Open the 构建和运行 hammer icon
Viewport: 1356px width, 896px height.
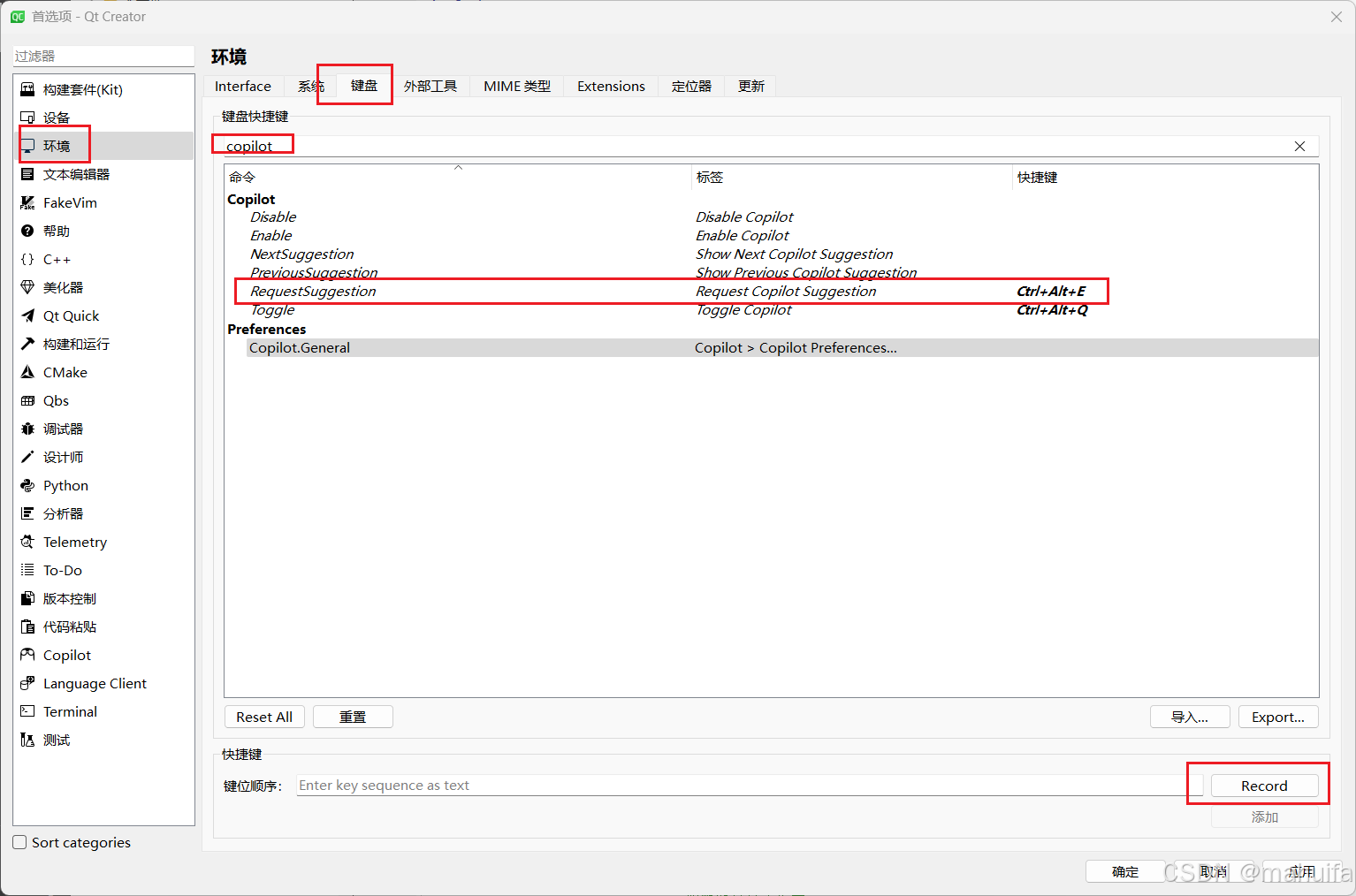pyautogui.click(x=27, y=344)
